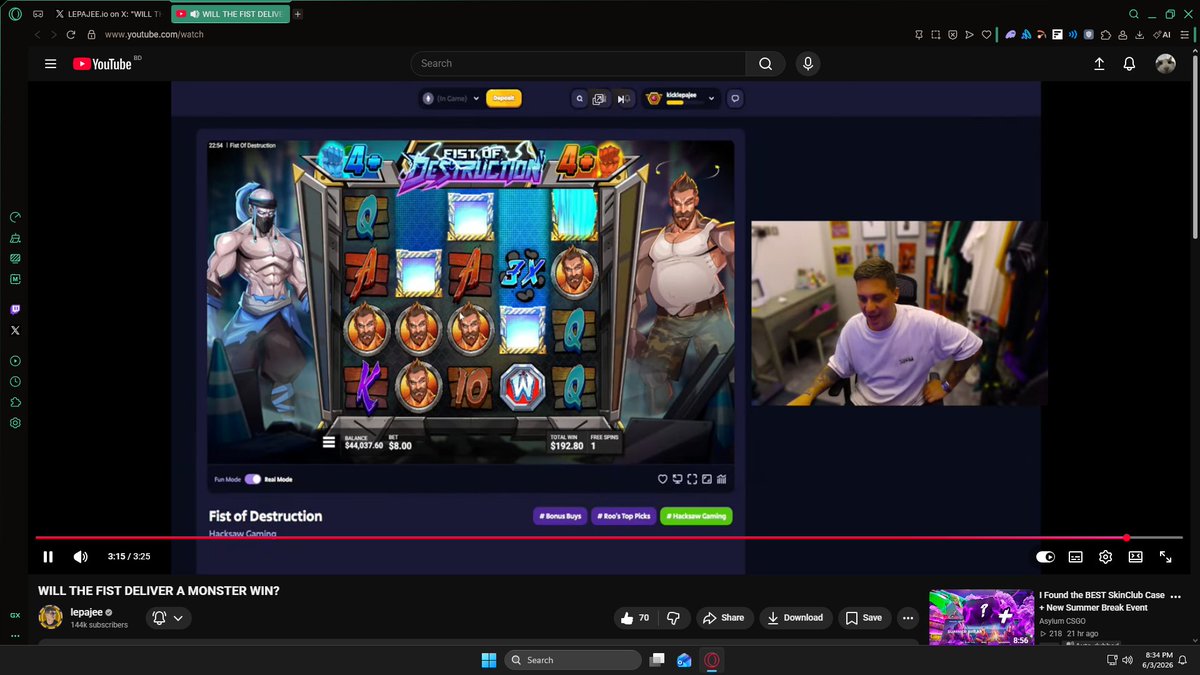Open lepajee channel name link
This screenshot has height=675, width=1200.
[x=86, y=612]
